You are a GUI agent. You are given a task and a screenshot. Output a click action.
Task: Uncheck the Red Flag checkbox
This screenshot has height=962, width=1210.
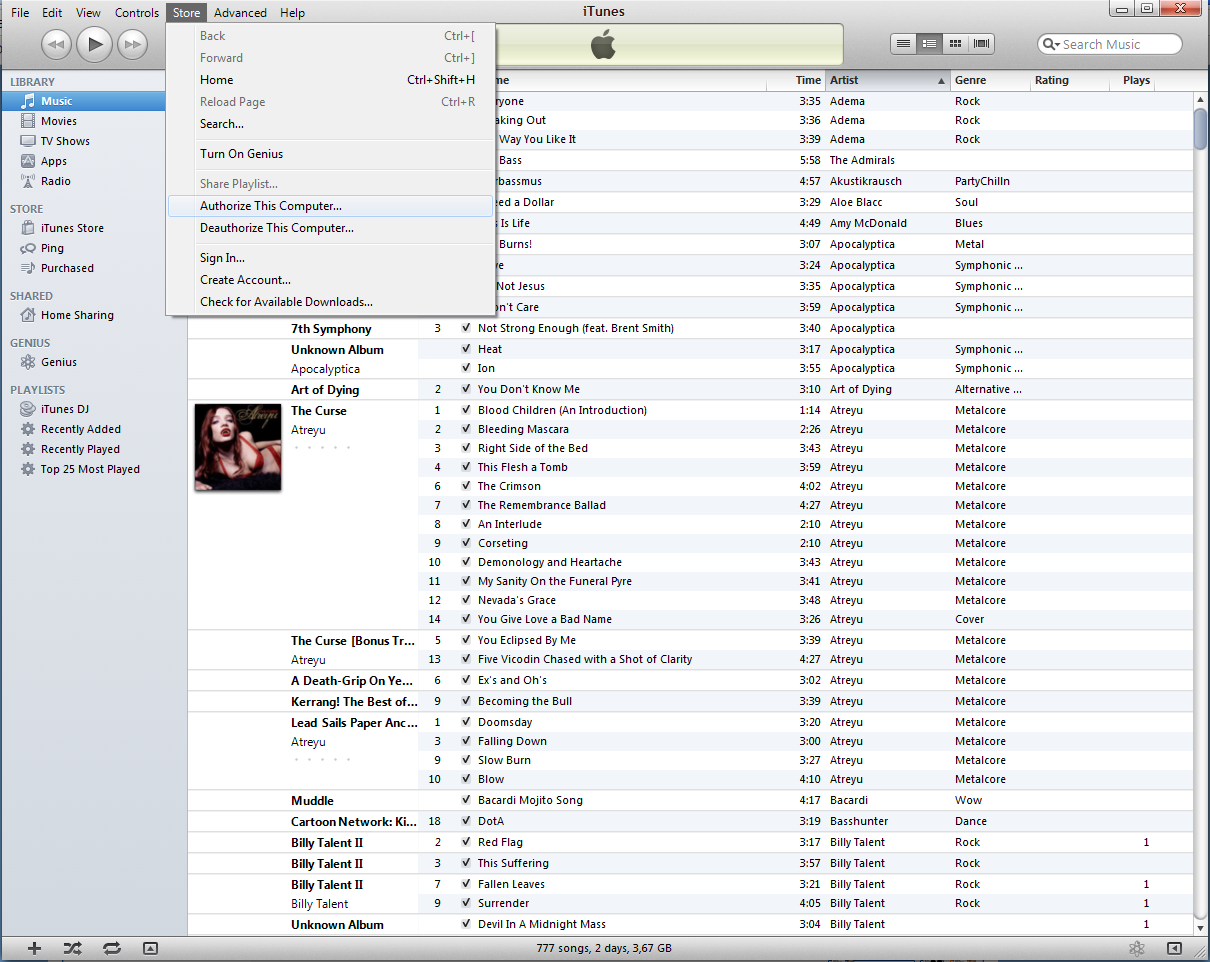(x=466, y=842)
